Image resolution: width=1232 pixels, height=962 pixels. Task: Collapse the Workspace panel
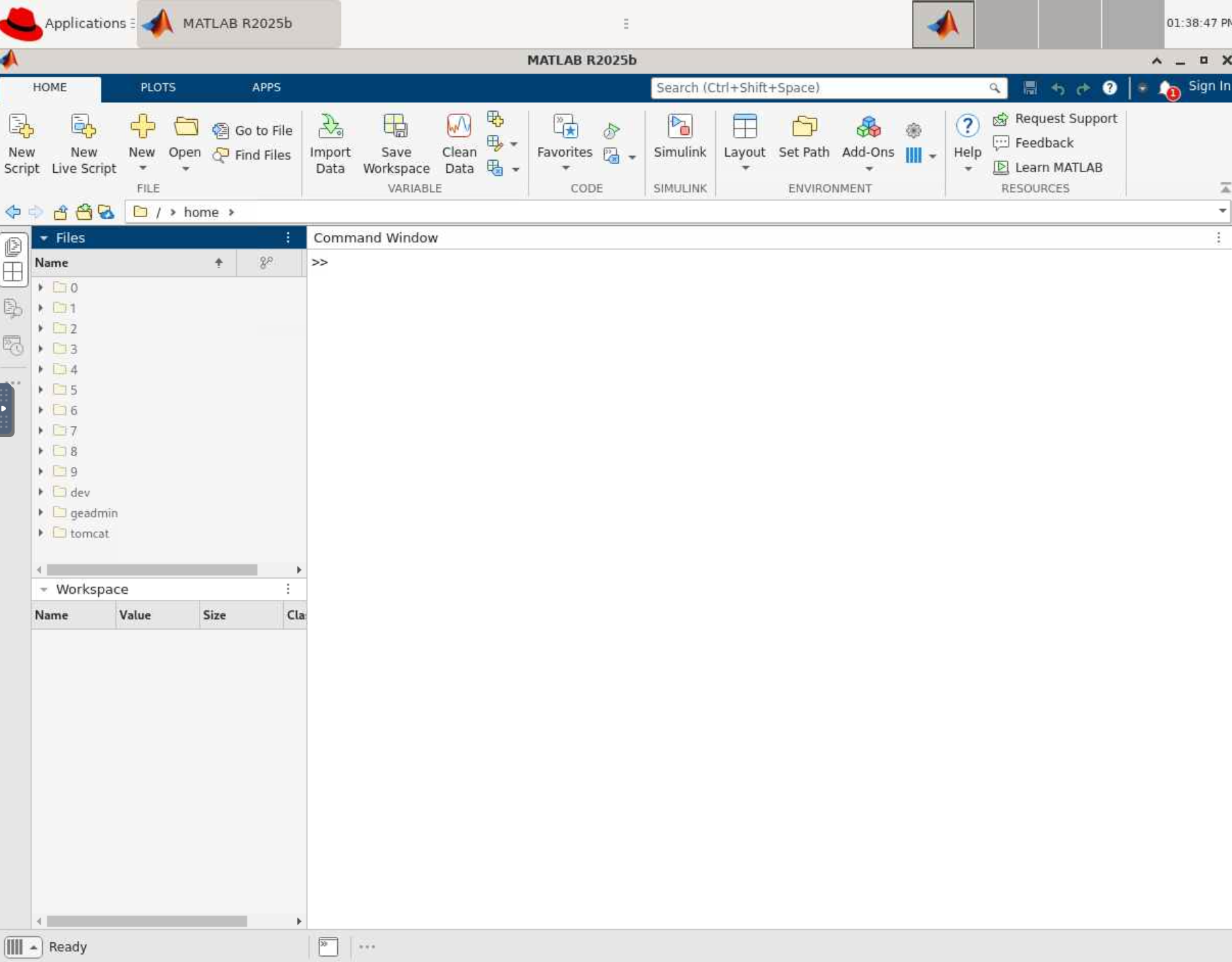click(x=44, y=590)
